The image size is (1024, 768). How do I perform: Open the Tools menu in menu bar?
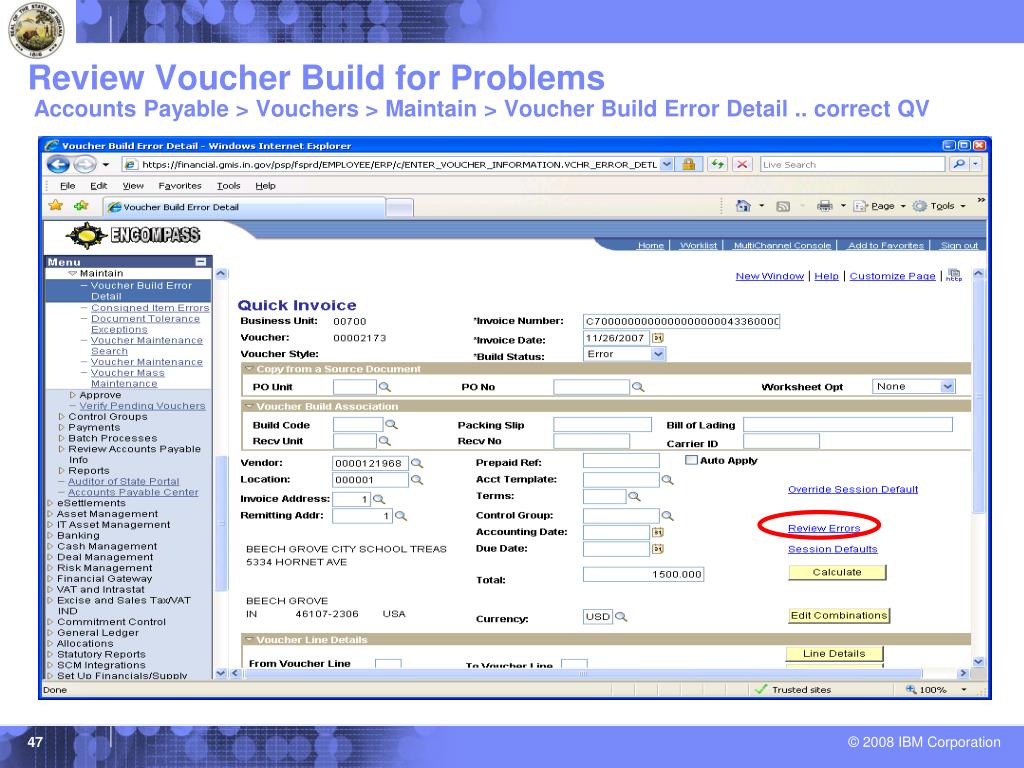pos(229,185)
